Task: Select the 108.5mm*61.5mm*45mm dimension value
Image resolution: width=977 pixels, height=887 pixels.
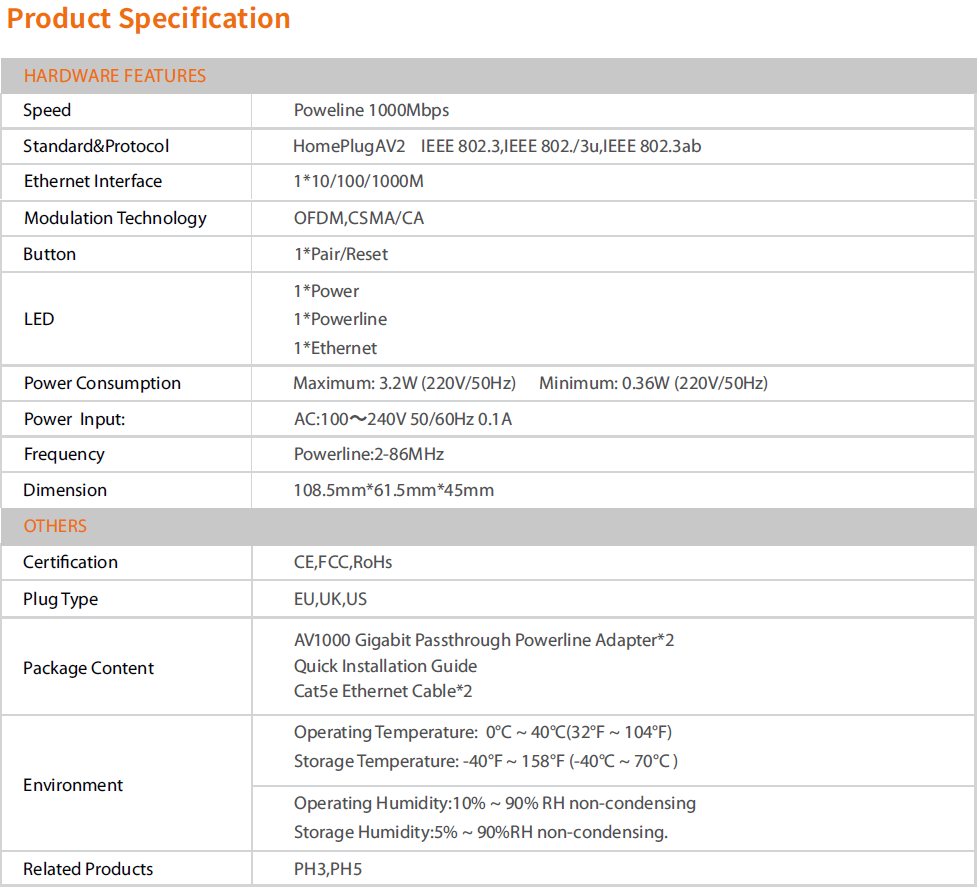Action: point(394,491)
